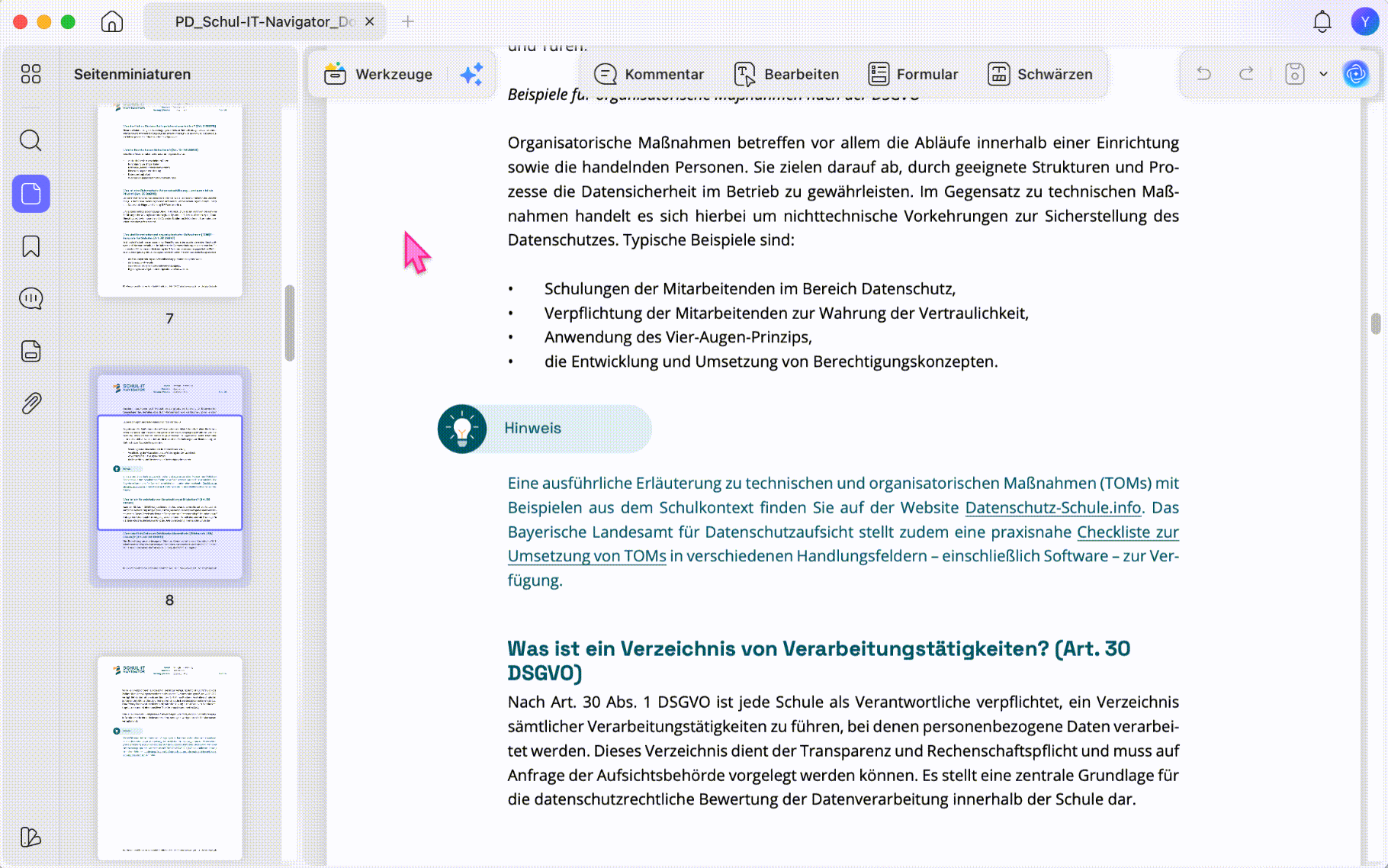
Task: Redo the last action
Action: pos(1246,74)
